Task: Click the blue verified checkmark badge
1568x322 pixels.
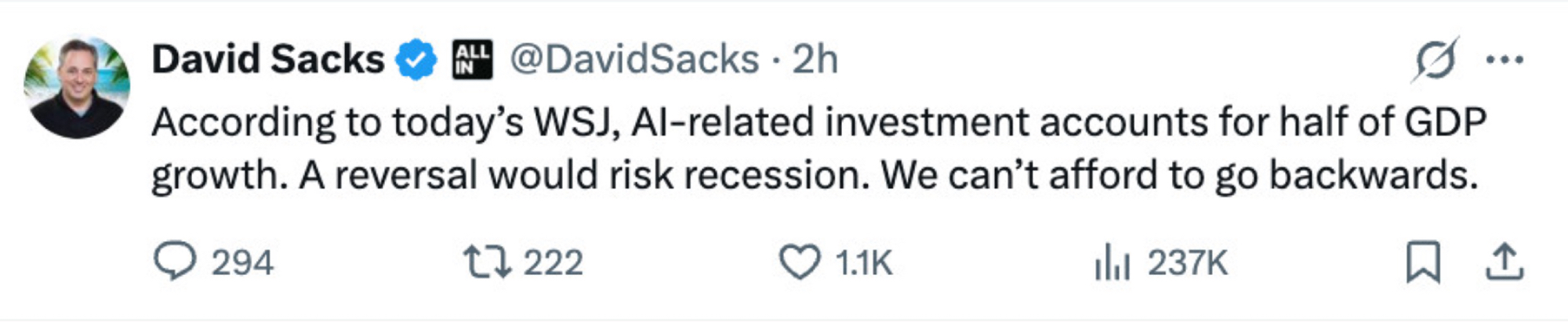Action: (416, 60)
